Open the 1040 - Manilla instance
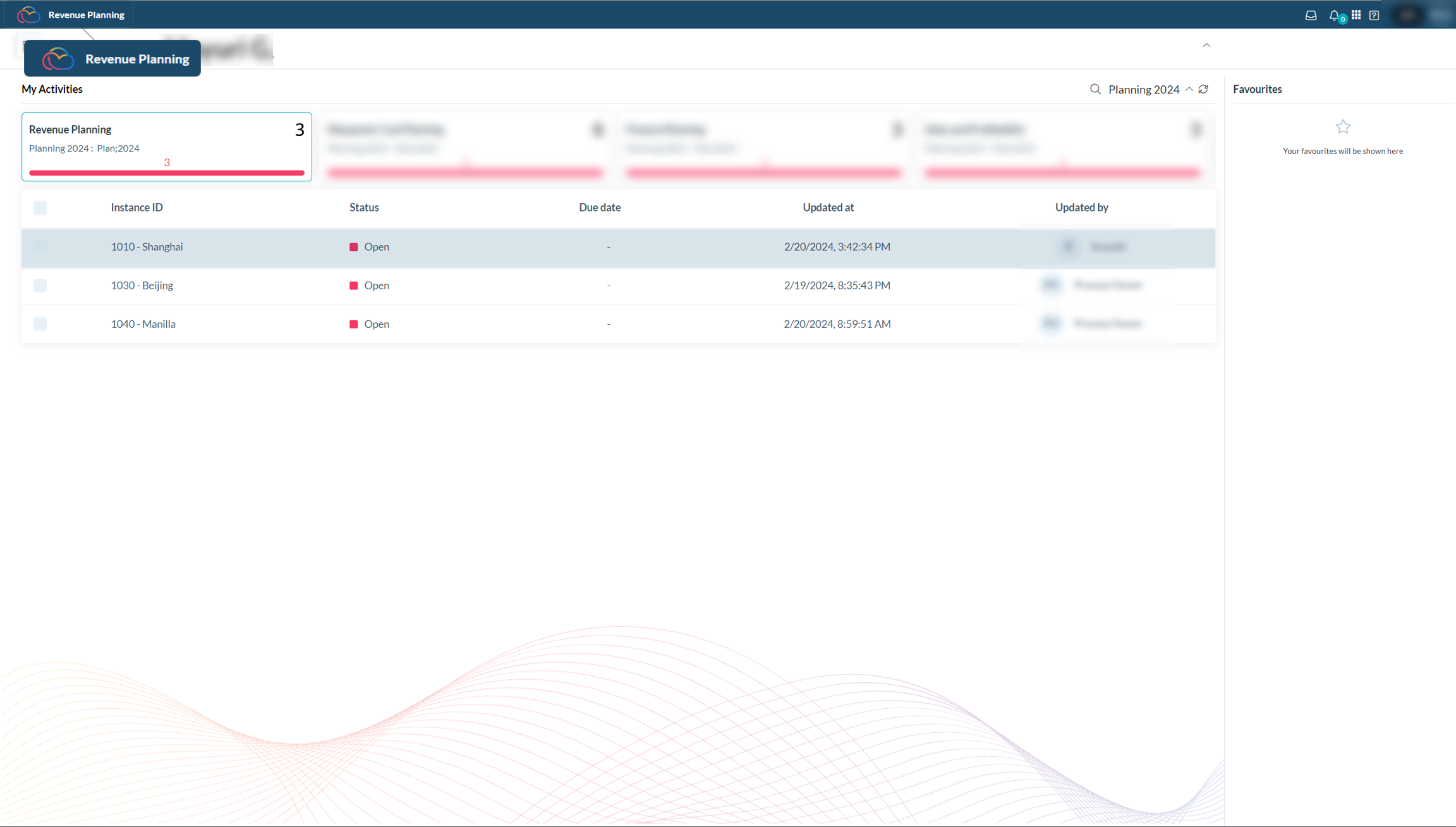 [143, 324]
